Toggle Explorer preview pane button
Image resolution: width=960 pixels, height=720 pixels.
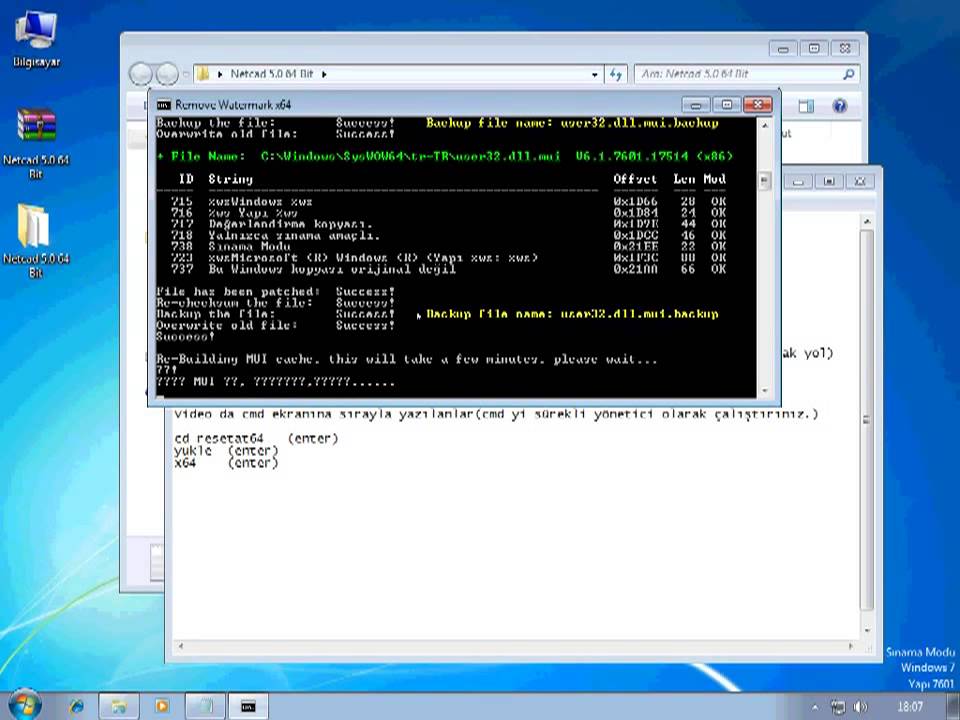click(x=806, y=106)
